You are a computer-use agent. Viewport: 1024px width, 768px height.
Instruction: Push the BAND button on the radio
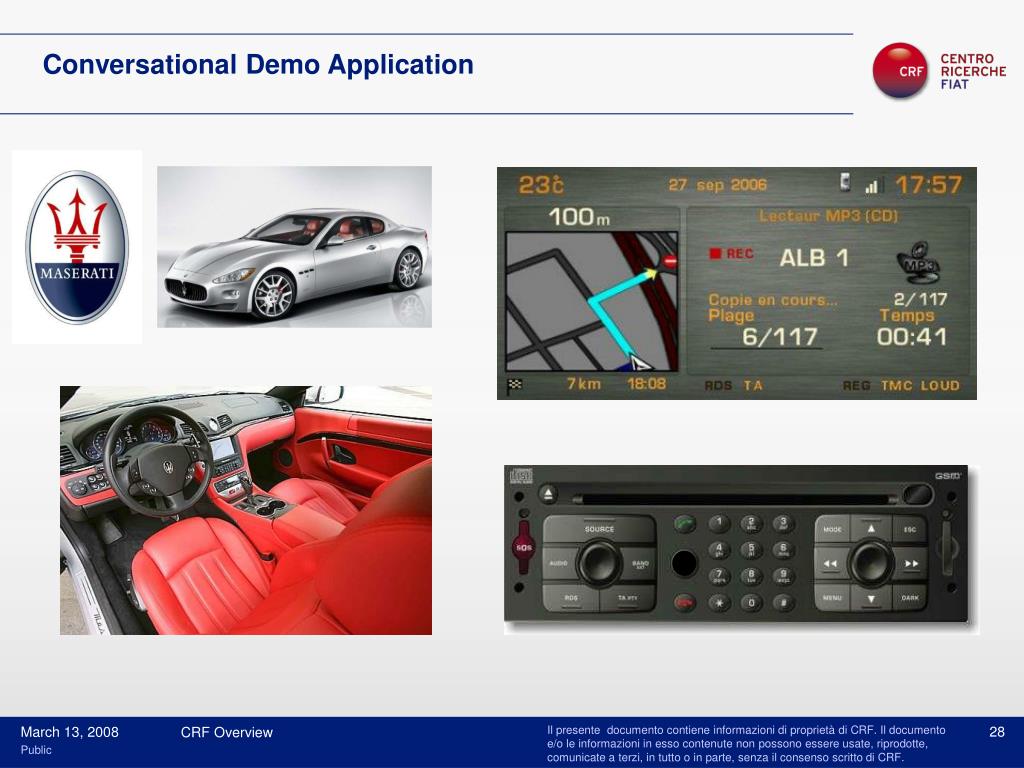point(639,564)
